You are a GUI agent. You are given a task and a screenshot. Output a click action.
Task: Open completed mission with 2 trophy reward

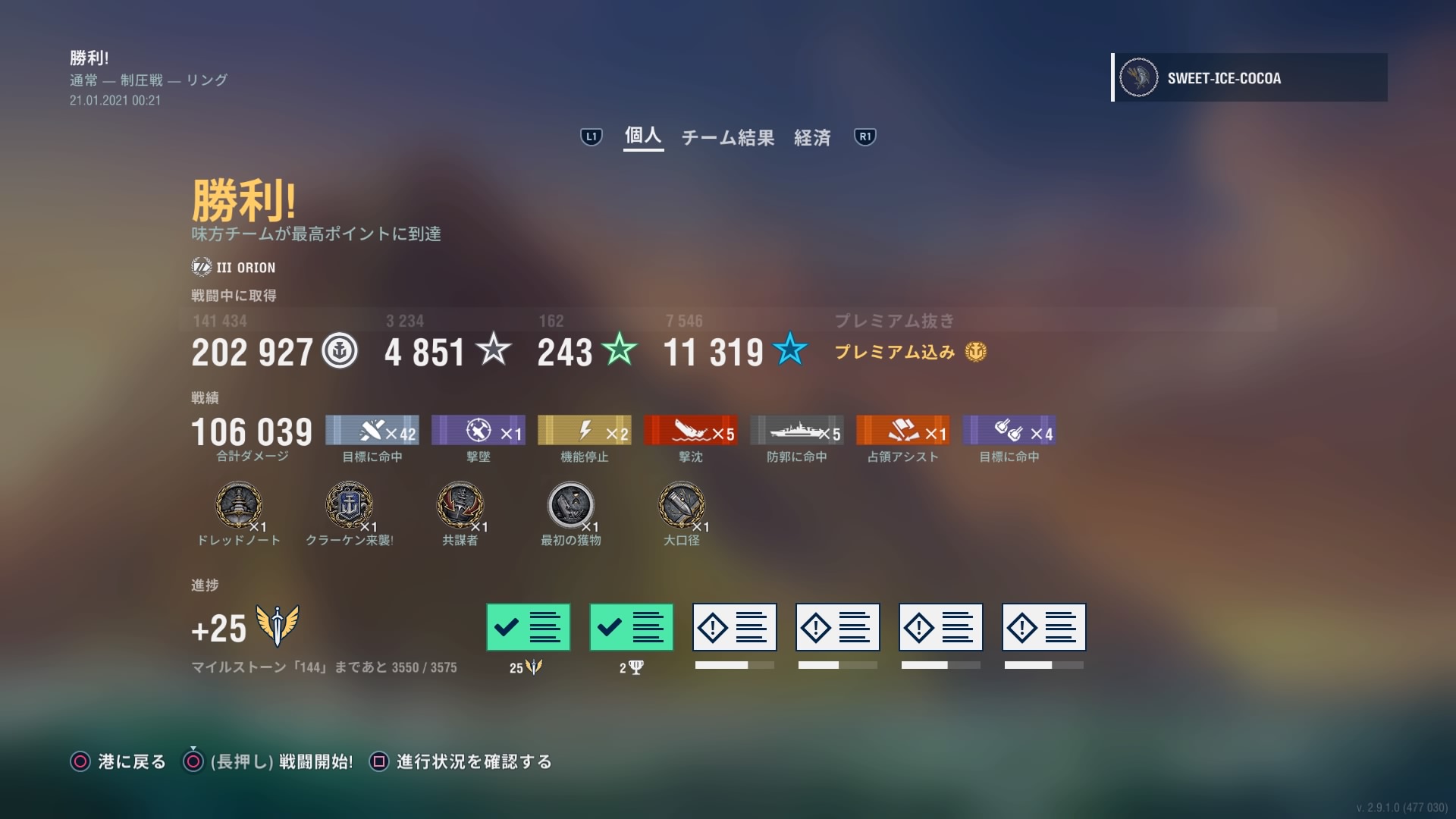(x=631, y=627)
